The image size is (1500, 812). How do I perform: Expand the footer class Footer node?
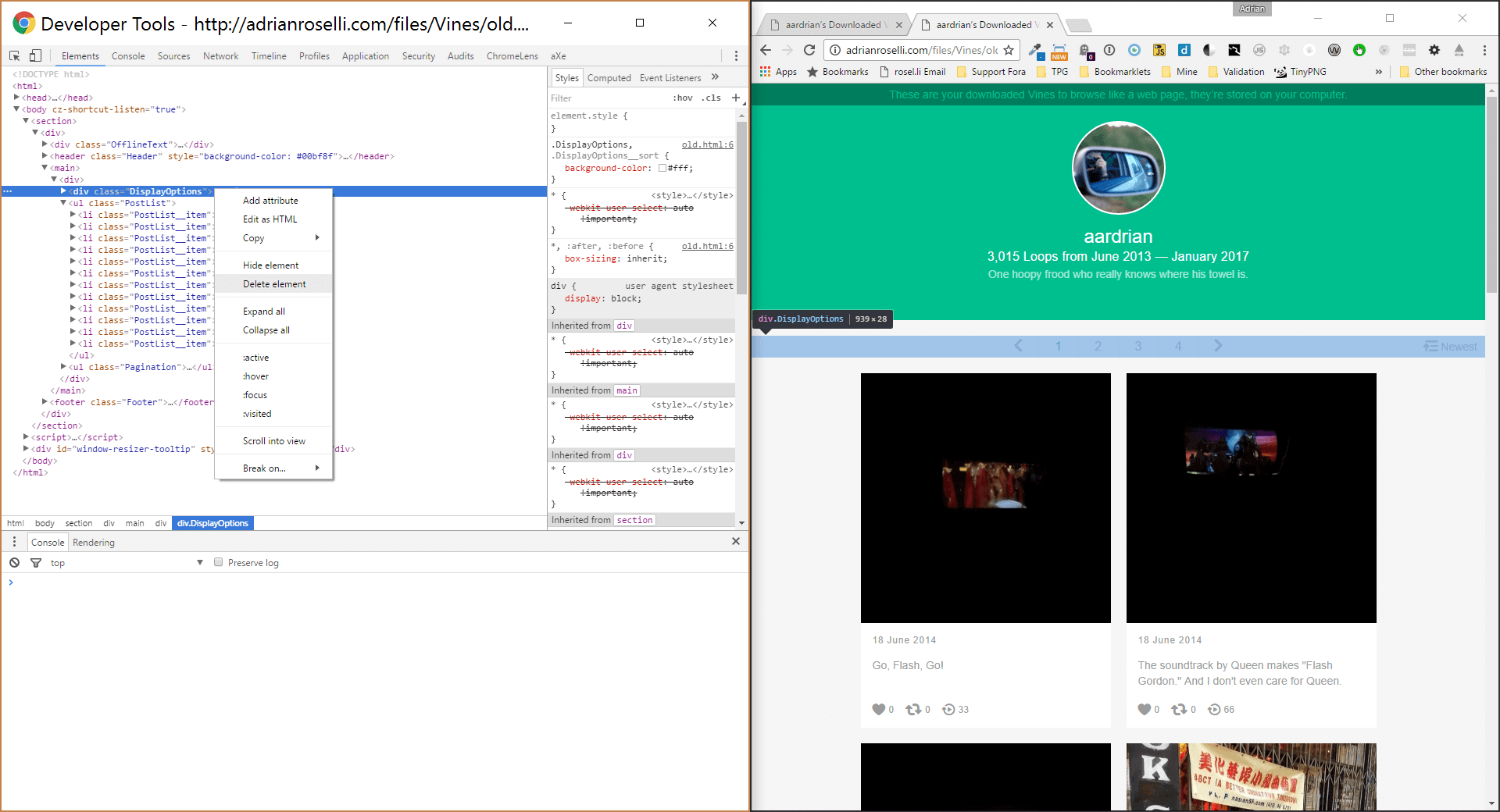[x=45, y=402]
